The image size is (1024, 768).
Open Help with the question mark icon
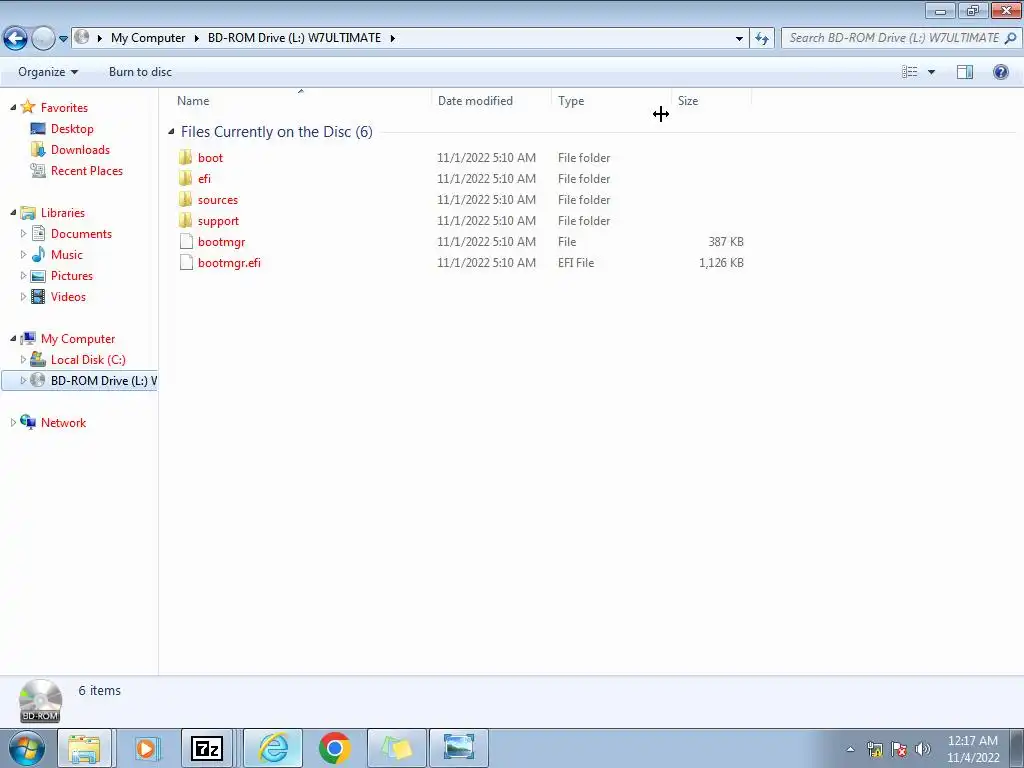pyautogui.click(x=1000, y=72)
